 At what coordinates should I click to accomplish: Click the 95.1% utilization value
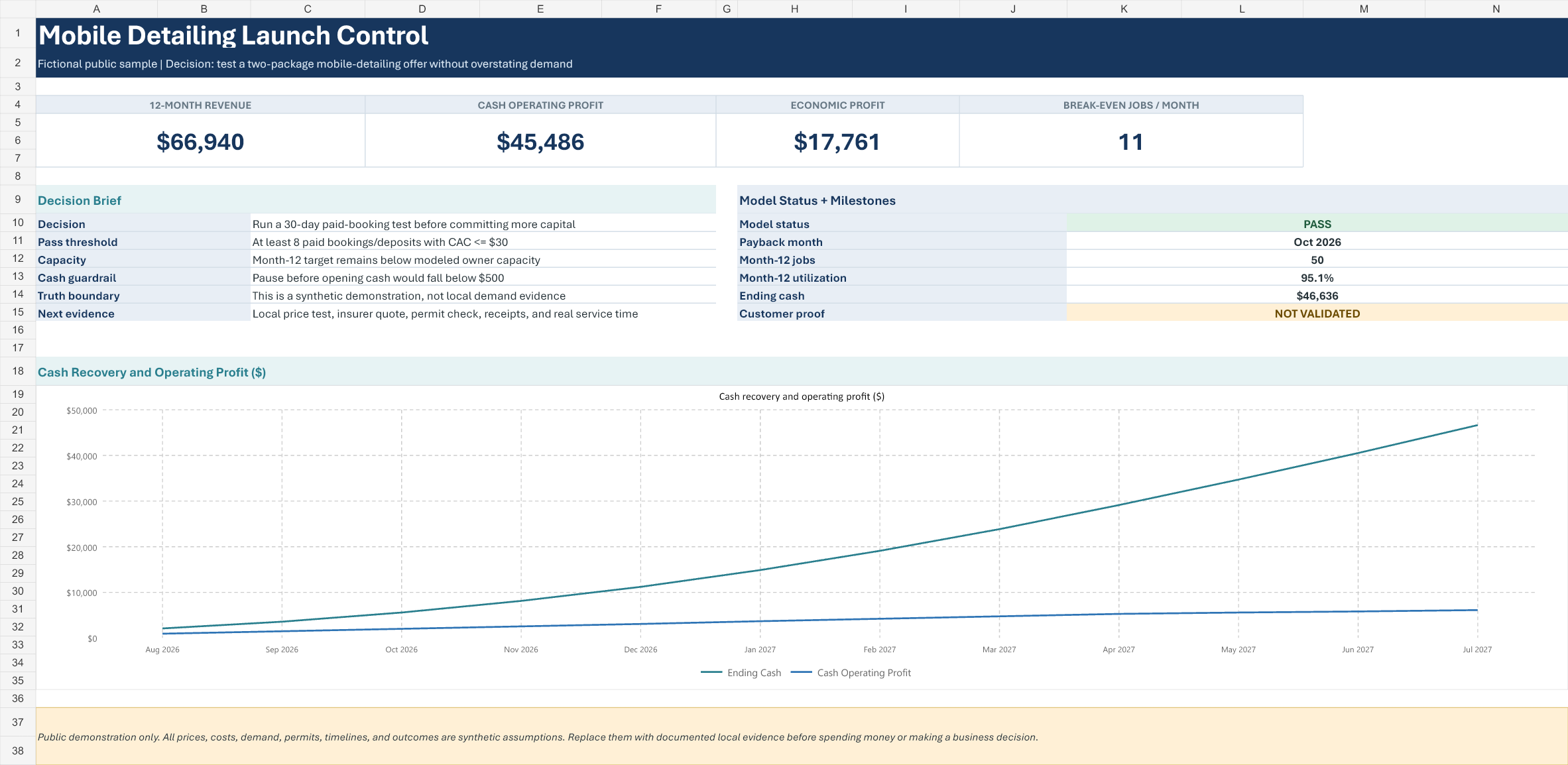pyautogui.click(x=1317, y=278)
